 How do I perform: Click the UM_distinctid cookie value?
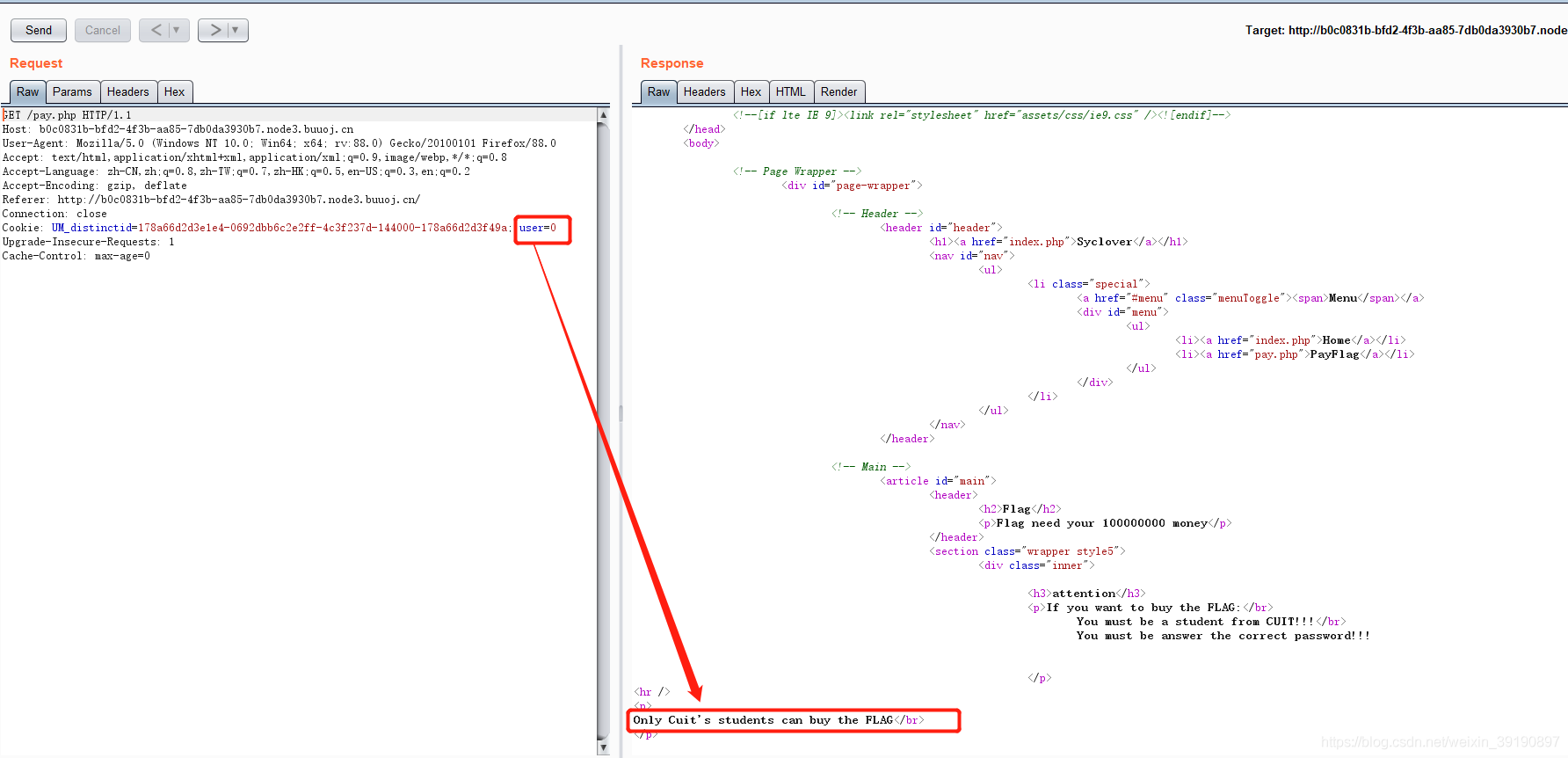pos(323,228)
